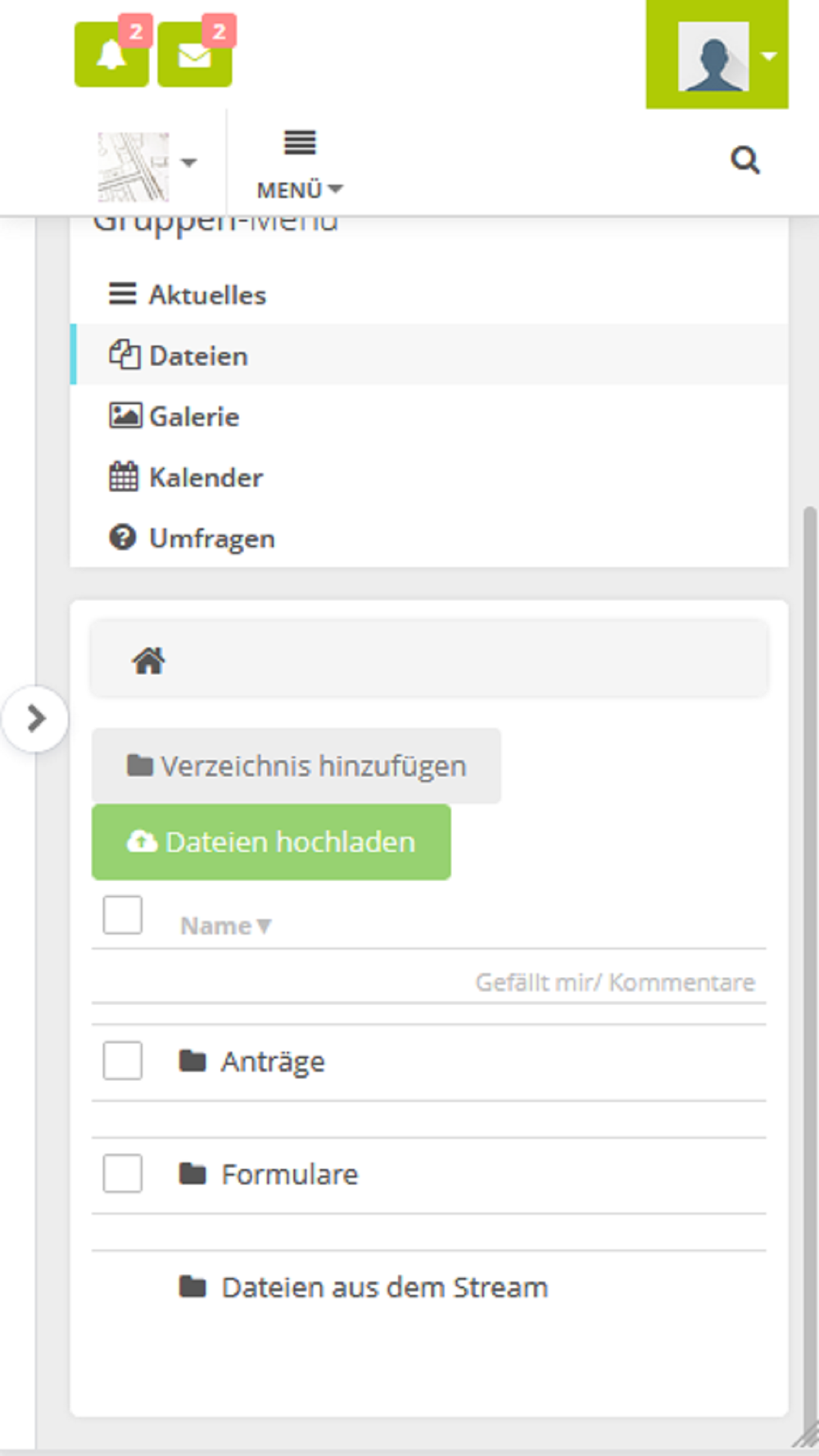Open Kalender in the group menu

429,477
